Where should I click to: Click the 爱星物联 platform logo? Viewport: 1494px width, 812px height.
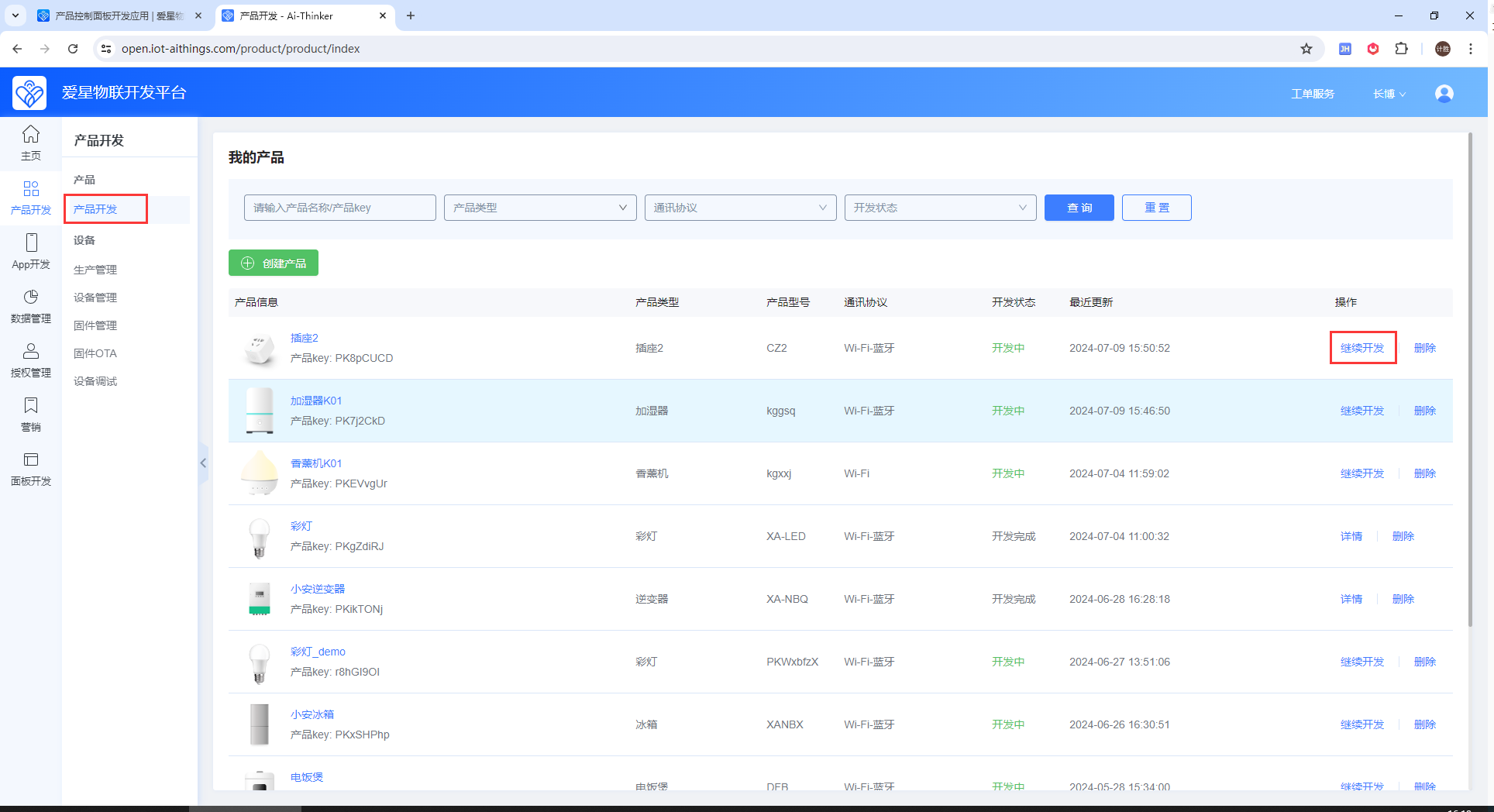coord(29,93)
